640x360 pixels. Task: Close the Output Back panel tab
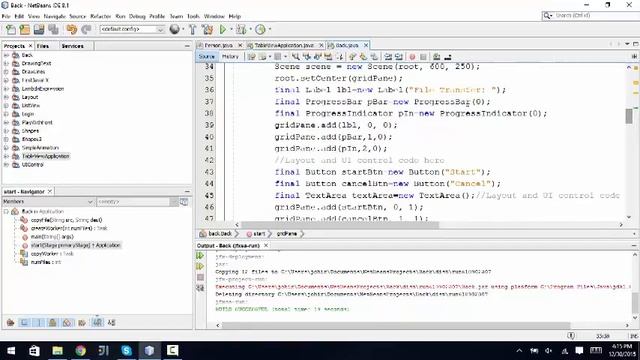pos(266,245)
